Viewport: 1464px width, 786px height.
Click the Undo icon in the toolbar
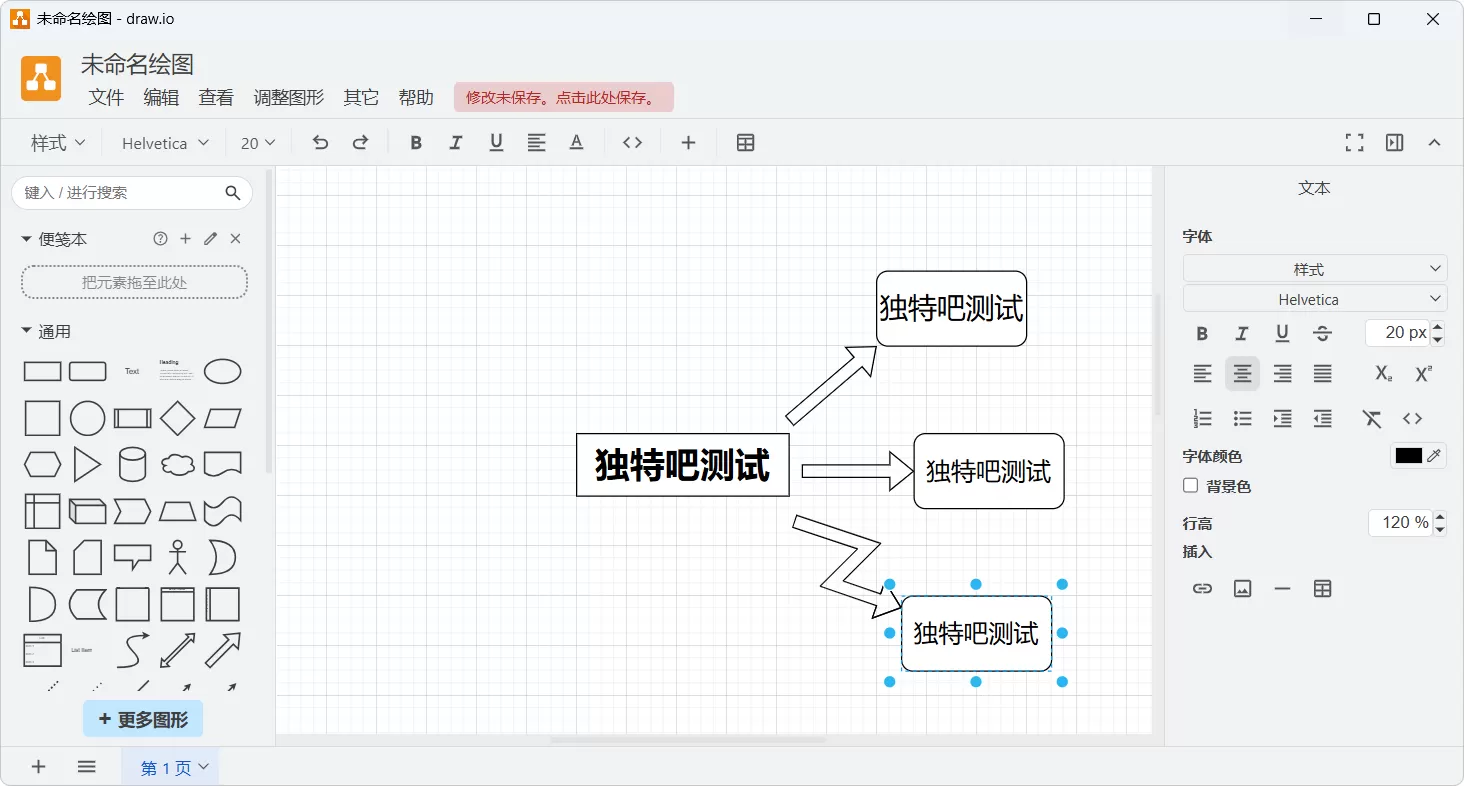(319, 142)
